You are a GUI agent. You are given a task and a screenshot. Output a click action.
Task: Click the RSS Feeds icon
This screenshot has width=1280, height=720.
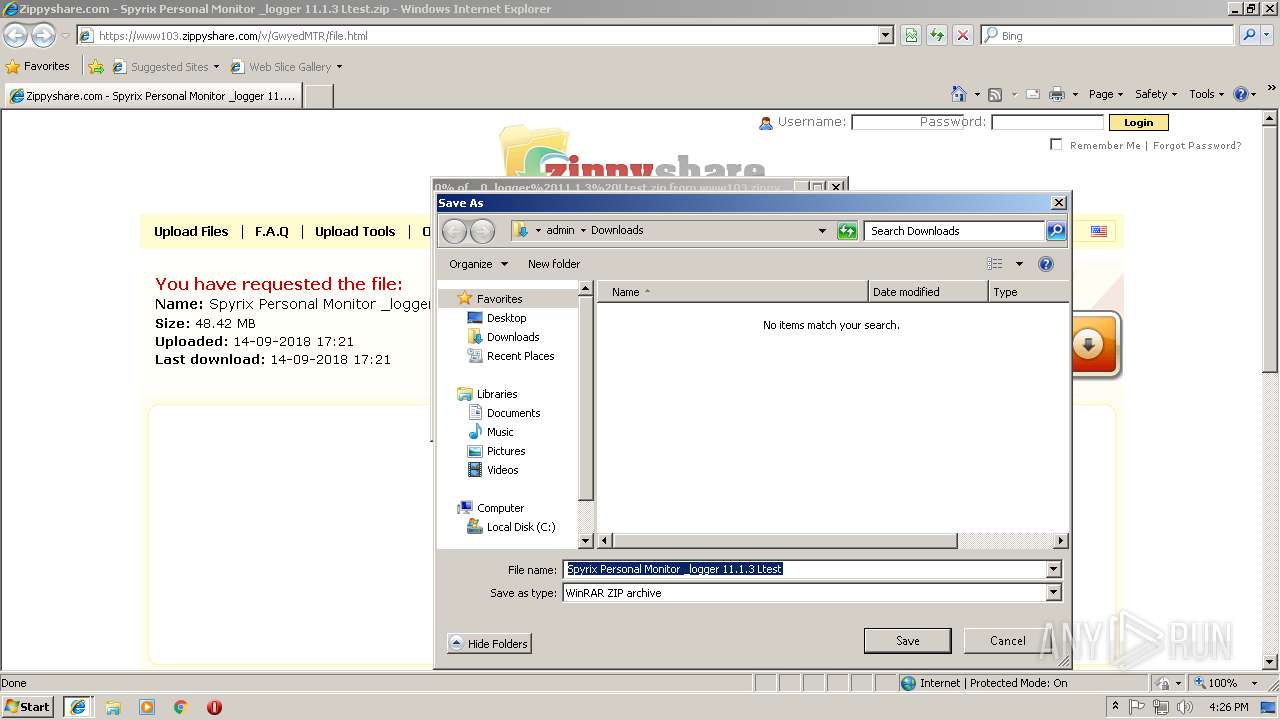tap(995, 94)
